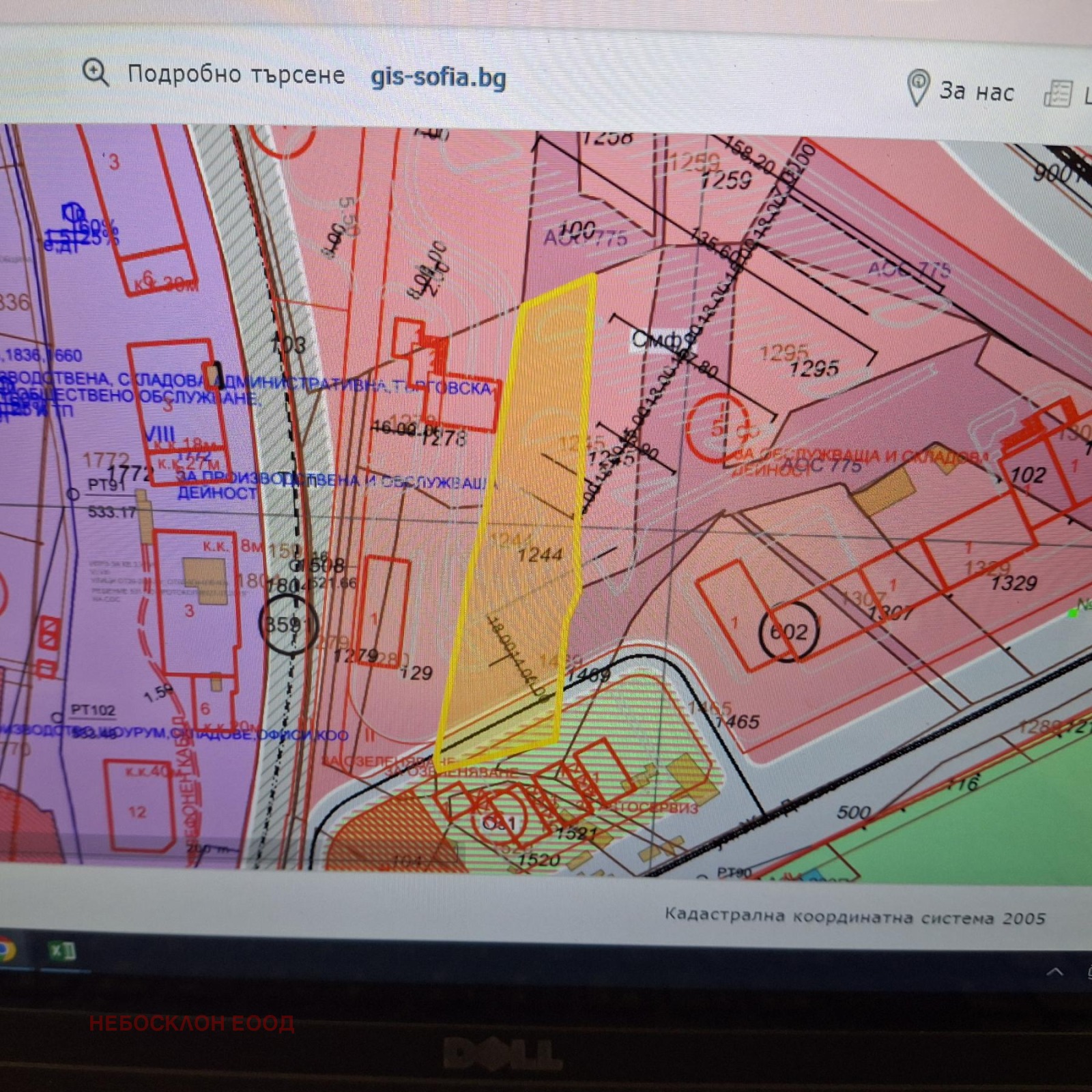1092x1092 pixels.
Task: Click the circled block marker 602
Action: click(x=788, y=632)
